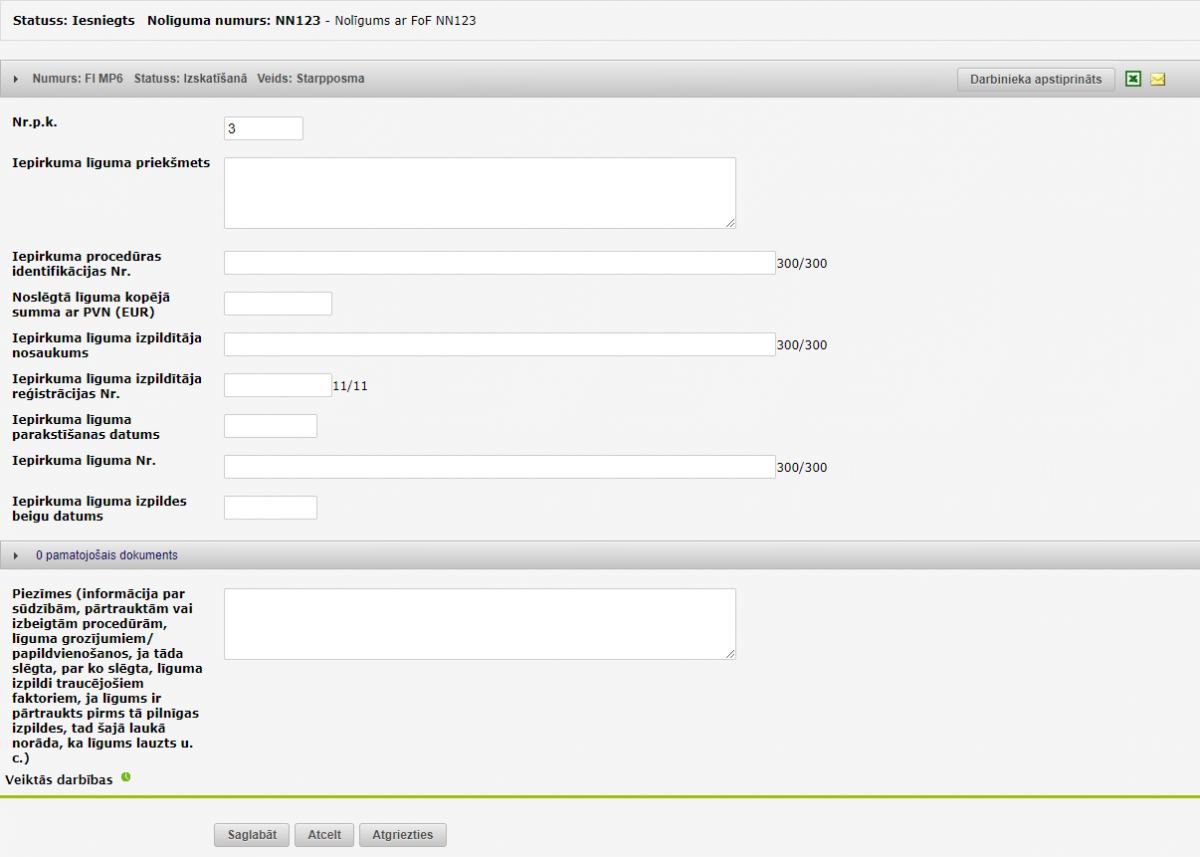Select the Iepirkuma procedūras identifikācijas Nr. field

pyautogui.click(x=499, y=263)
